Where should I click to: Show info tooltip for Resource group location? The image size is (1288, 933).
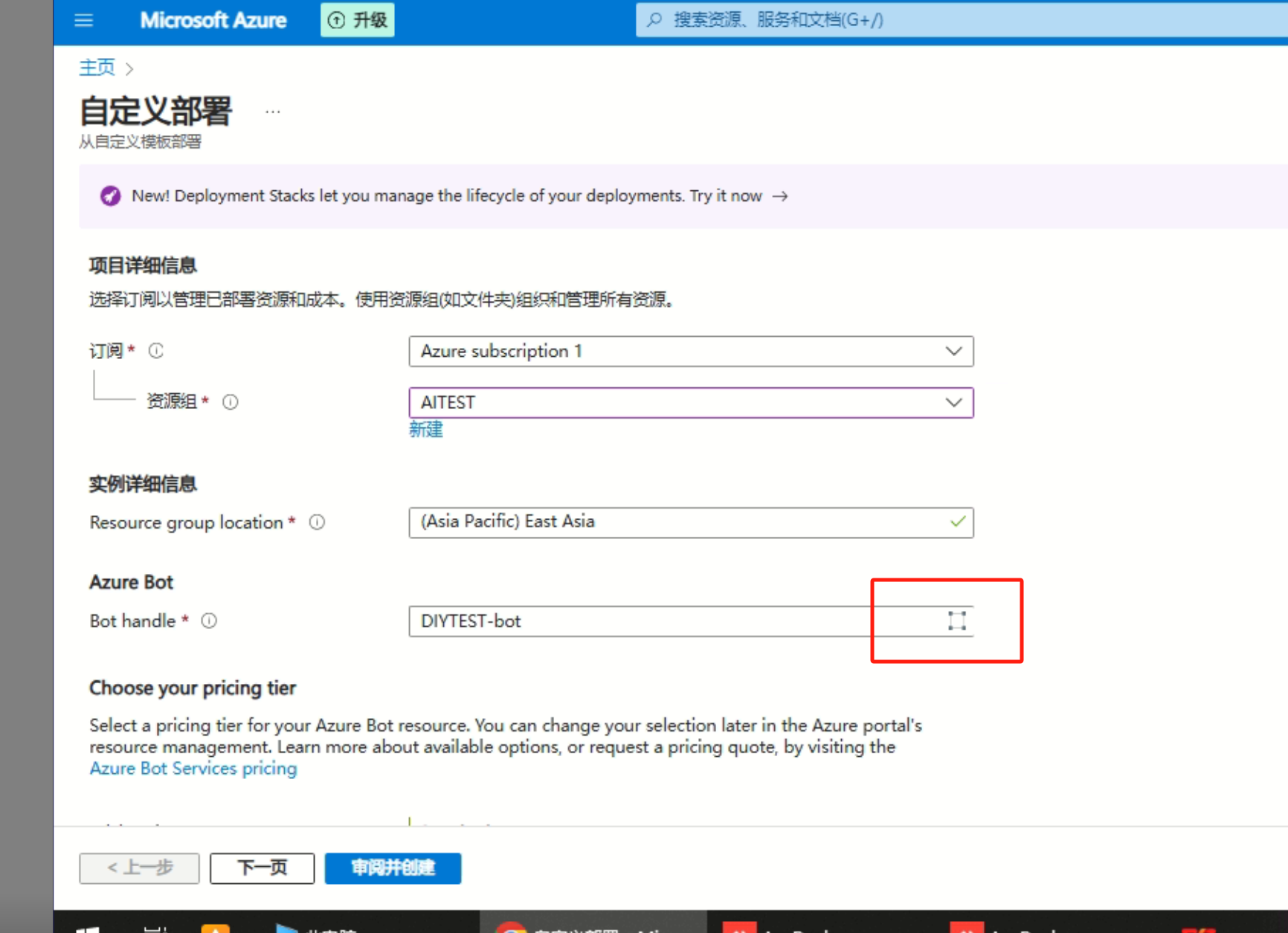pos(318,523)
